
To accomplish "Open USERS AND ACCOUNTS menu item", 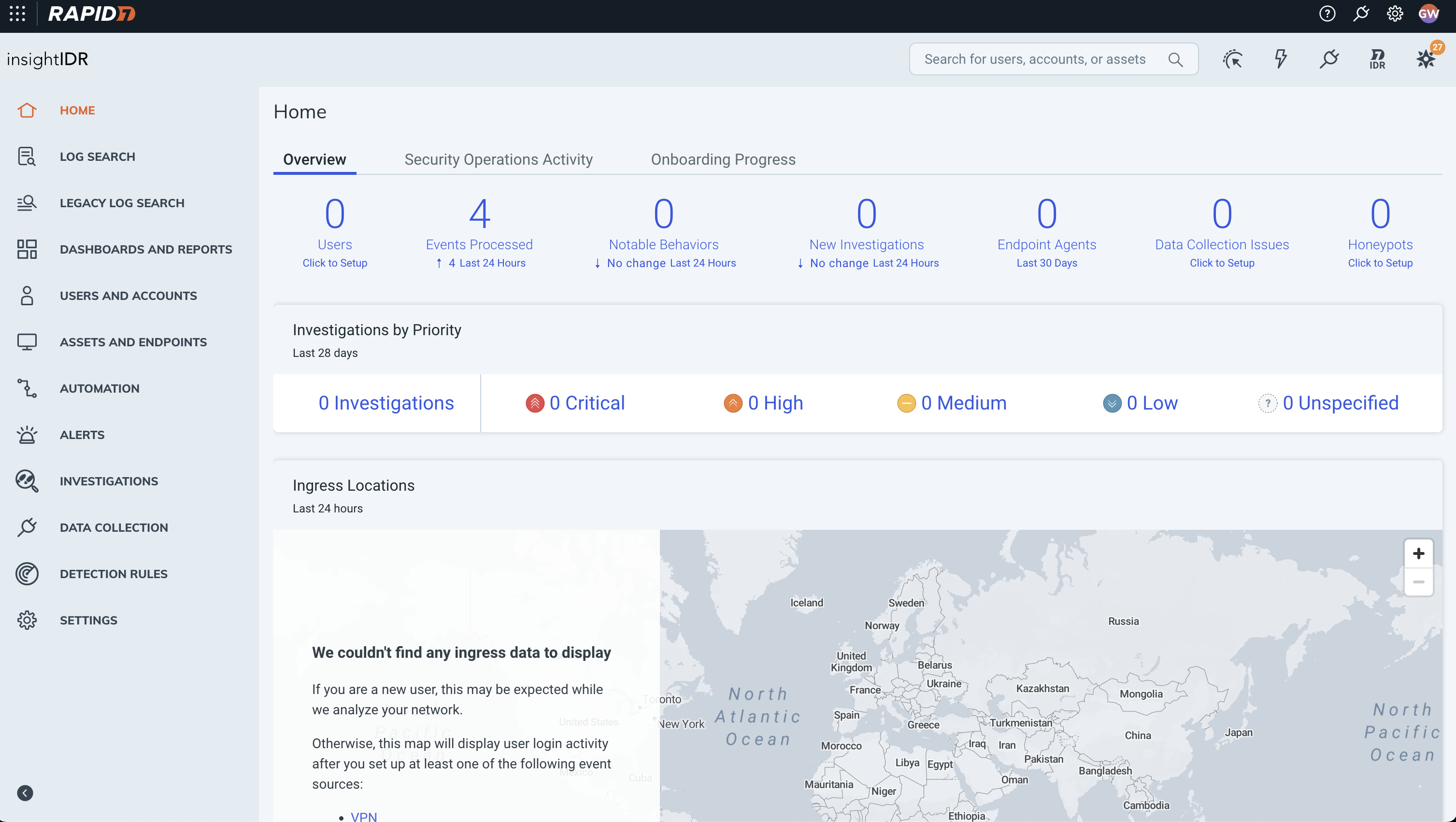I will coord(128,296).
